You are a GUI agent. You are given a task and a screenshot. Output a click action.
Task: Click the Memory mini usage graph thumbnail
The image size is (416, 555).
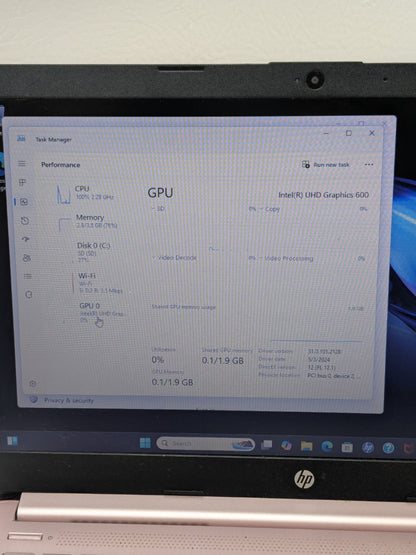click(x=65, y=225)
